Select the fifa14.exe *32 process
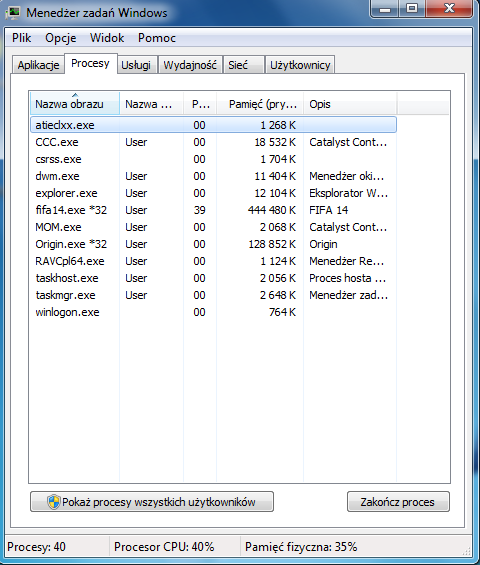The width and height of the screenshot is (480, 565). [213, 210]
